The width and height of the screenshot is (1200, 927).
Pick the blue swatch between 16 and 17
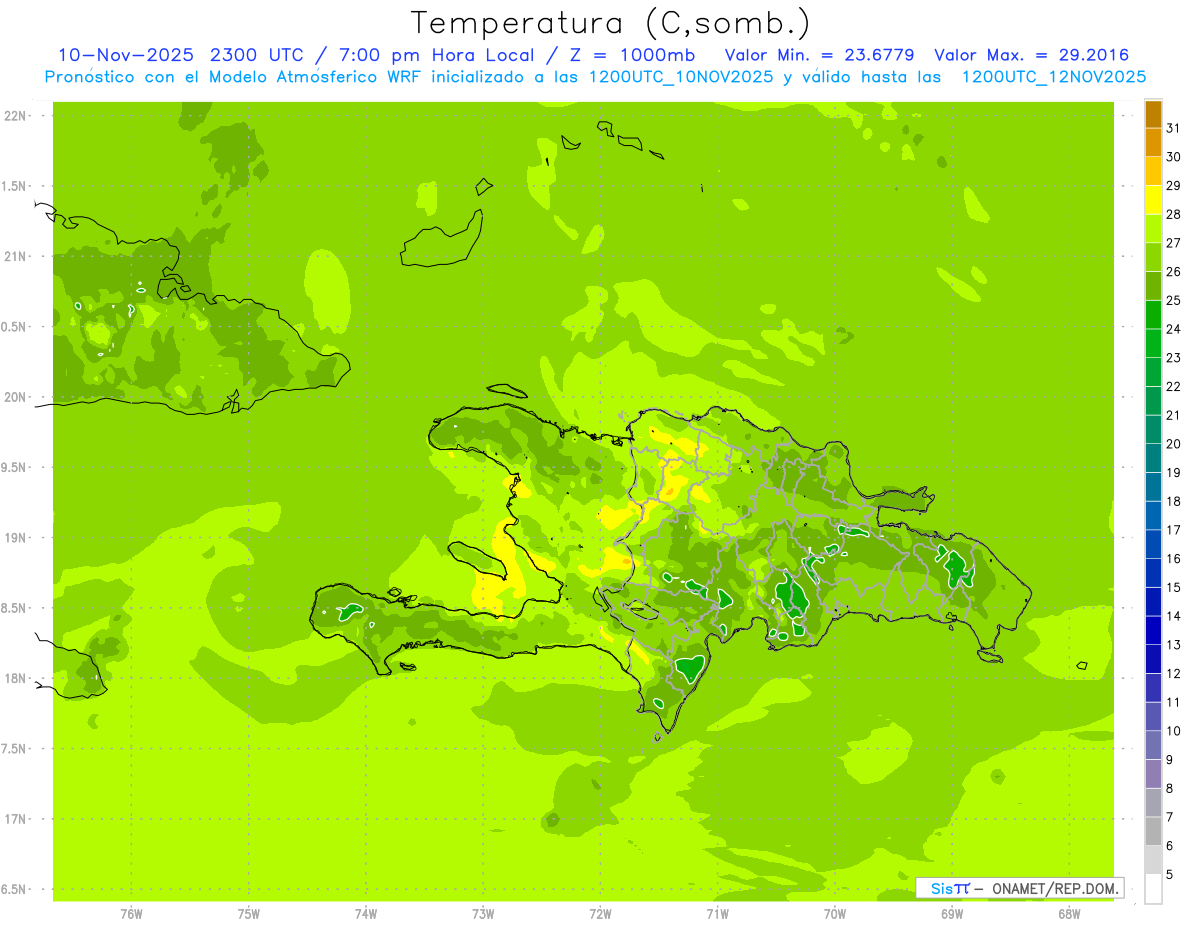click(1153, 545)
